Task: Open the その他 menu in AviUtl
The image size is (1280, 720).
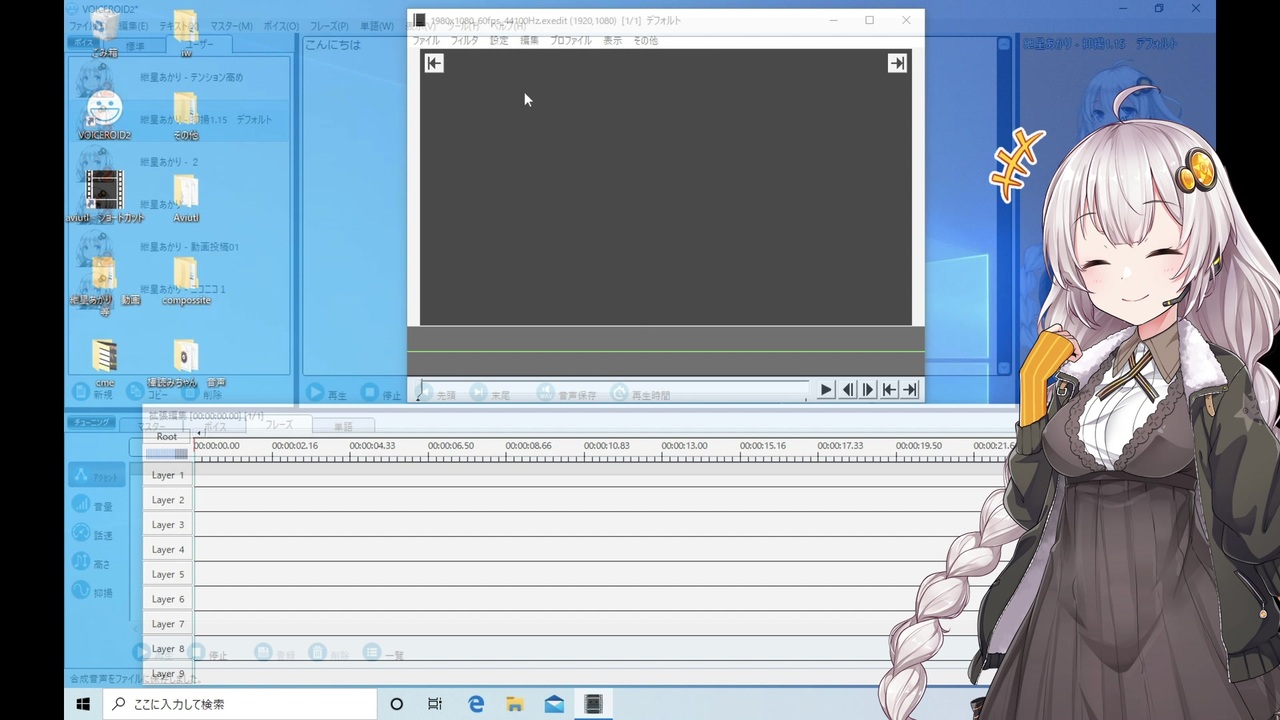Action: pyautogui.click(x=645, y=41)
